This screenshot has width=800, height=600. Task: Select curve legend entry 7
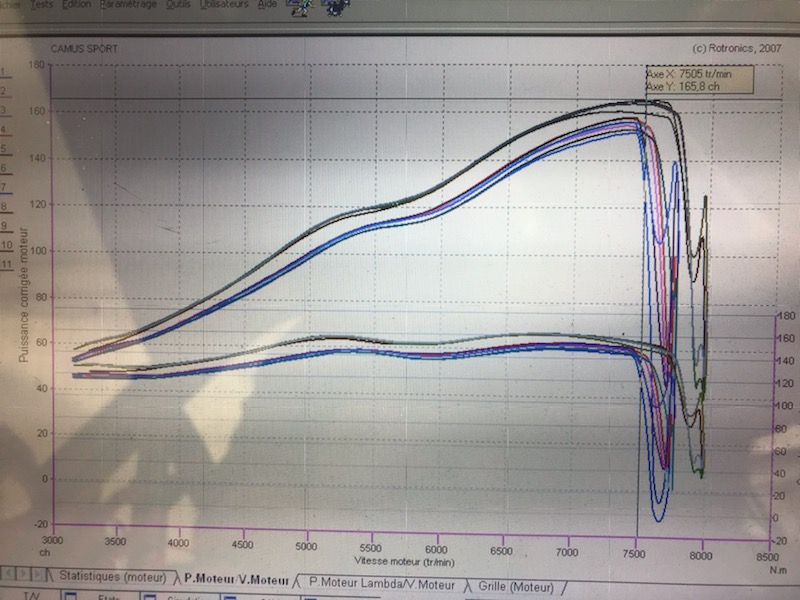click(x=4, y=187)
